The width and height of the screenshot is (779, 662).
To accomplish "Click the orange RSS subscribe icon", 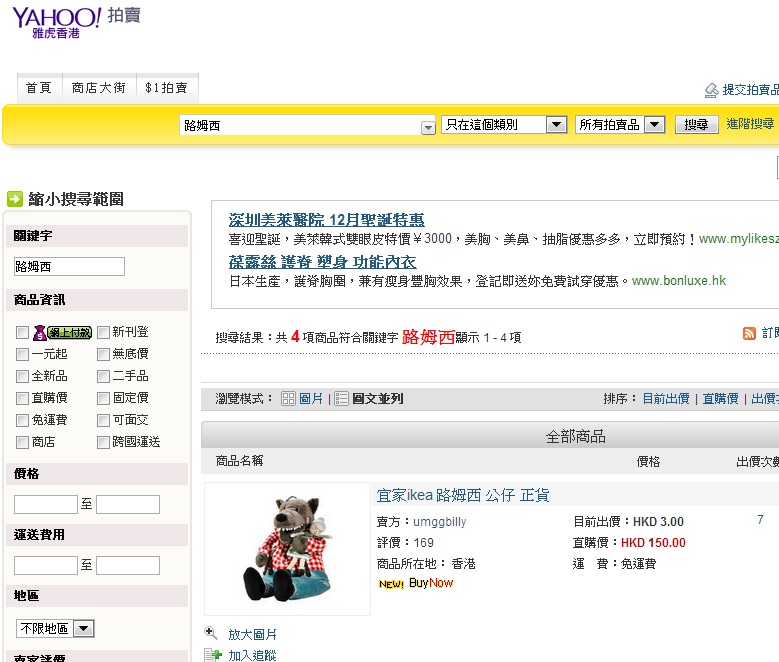I will click(x=749, y=333).
